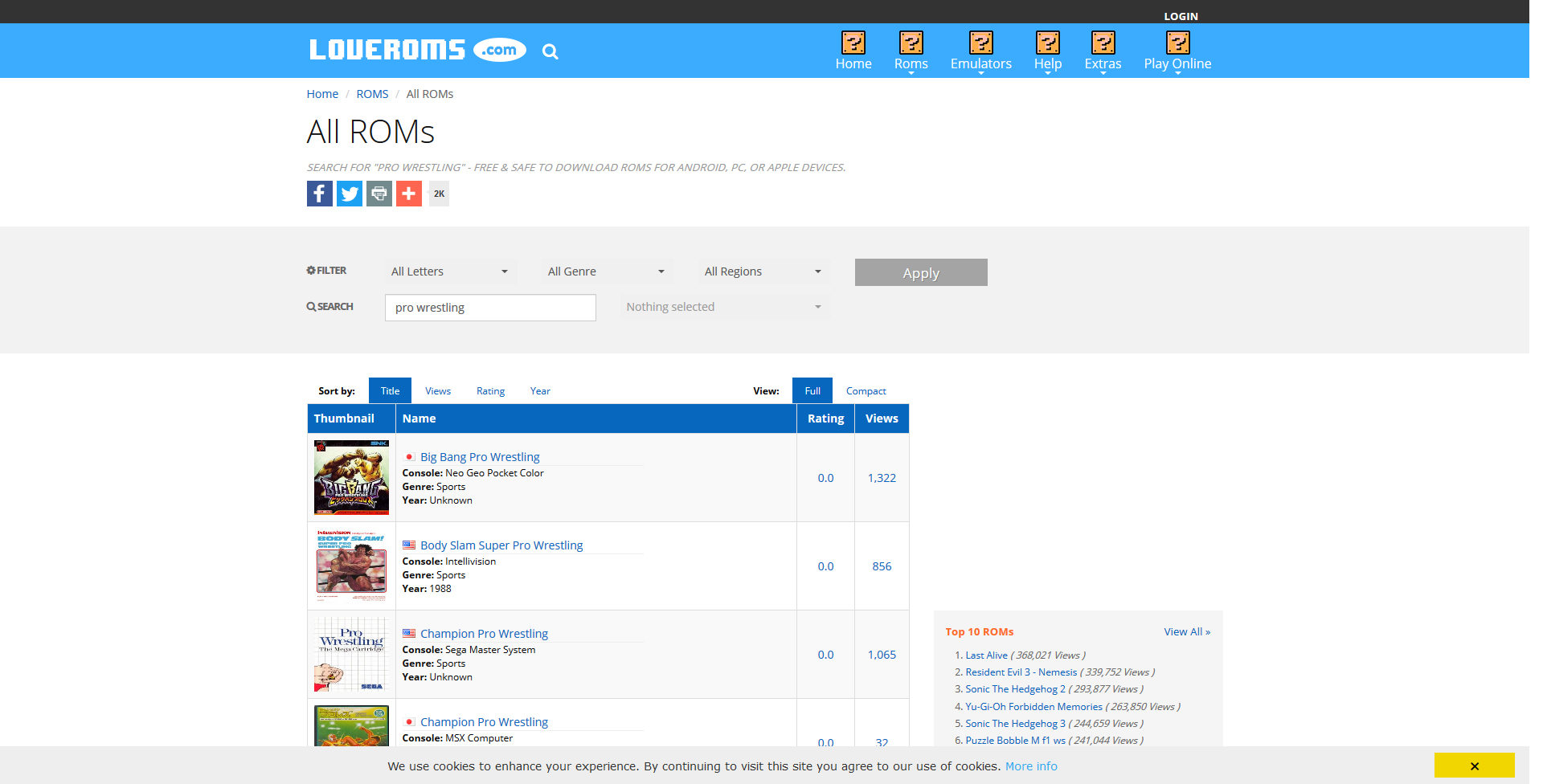Click US flag beside Body Slam Super Pro Wrestling
The height and width of the screenshot is (784, 1543).
click(409, 545)
